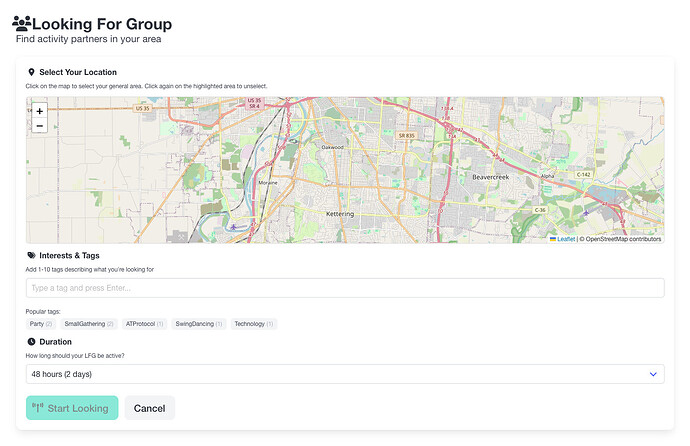Zoom out on the map
This screenshot has height=446, width=690.
(x=39, y=126)
